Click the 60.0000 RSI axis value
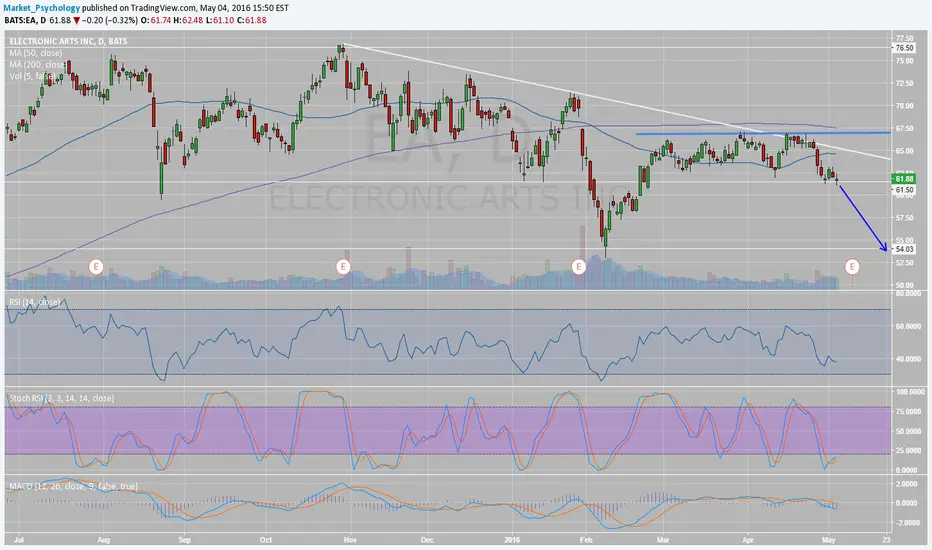The image size is (932, 550). 908,326
